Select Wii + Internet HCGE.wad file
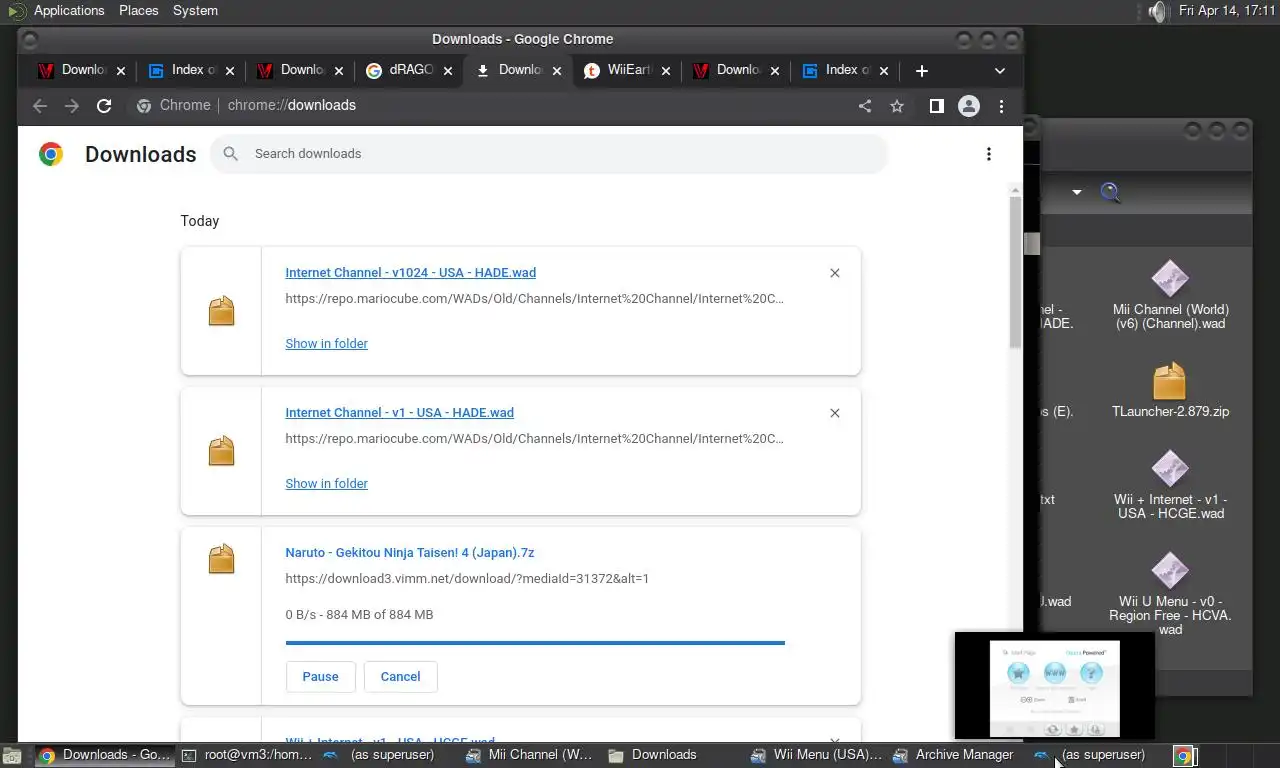 [1170, 486]
